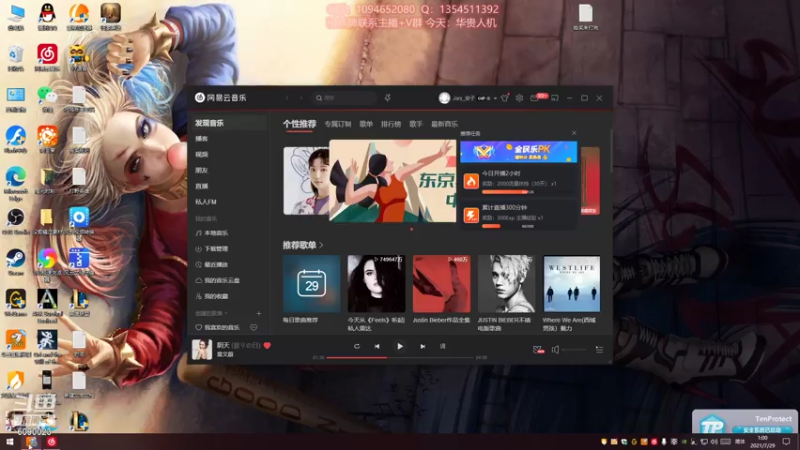Open the messages mail icon with 99+ badge

[536, 97]
